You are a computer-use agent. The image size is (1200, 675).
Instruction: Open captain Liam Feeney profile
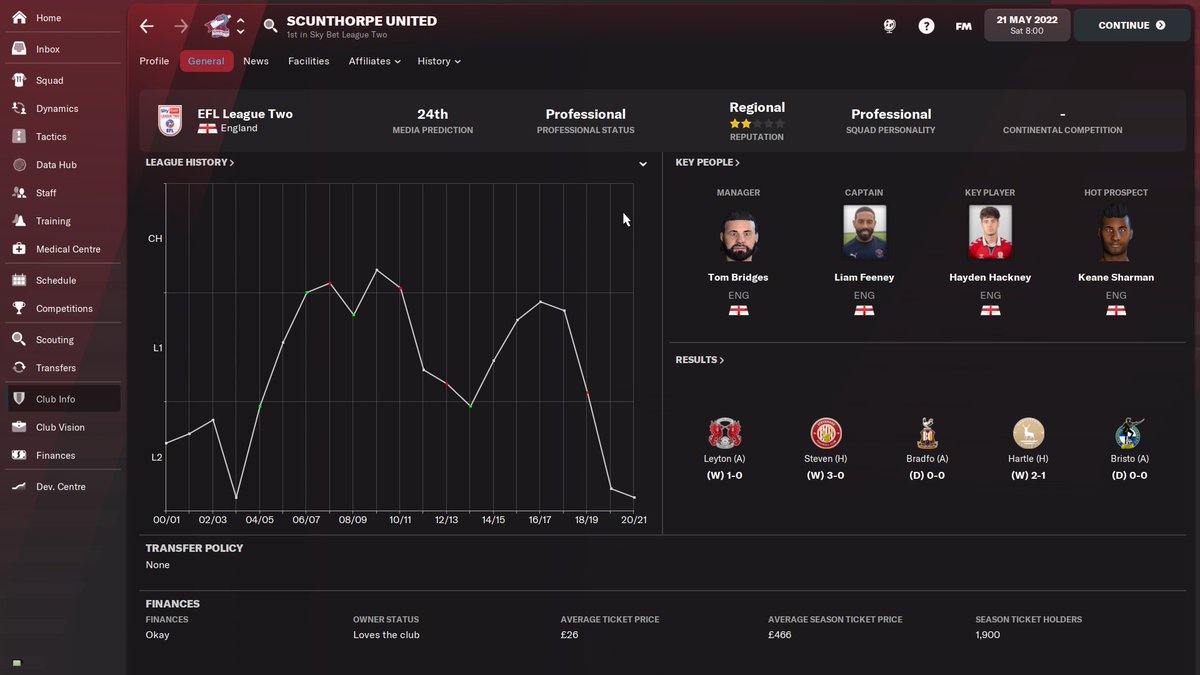pos(864,277)
